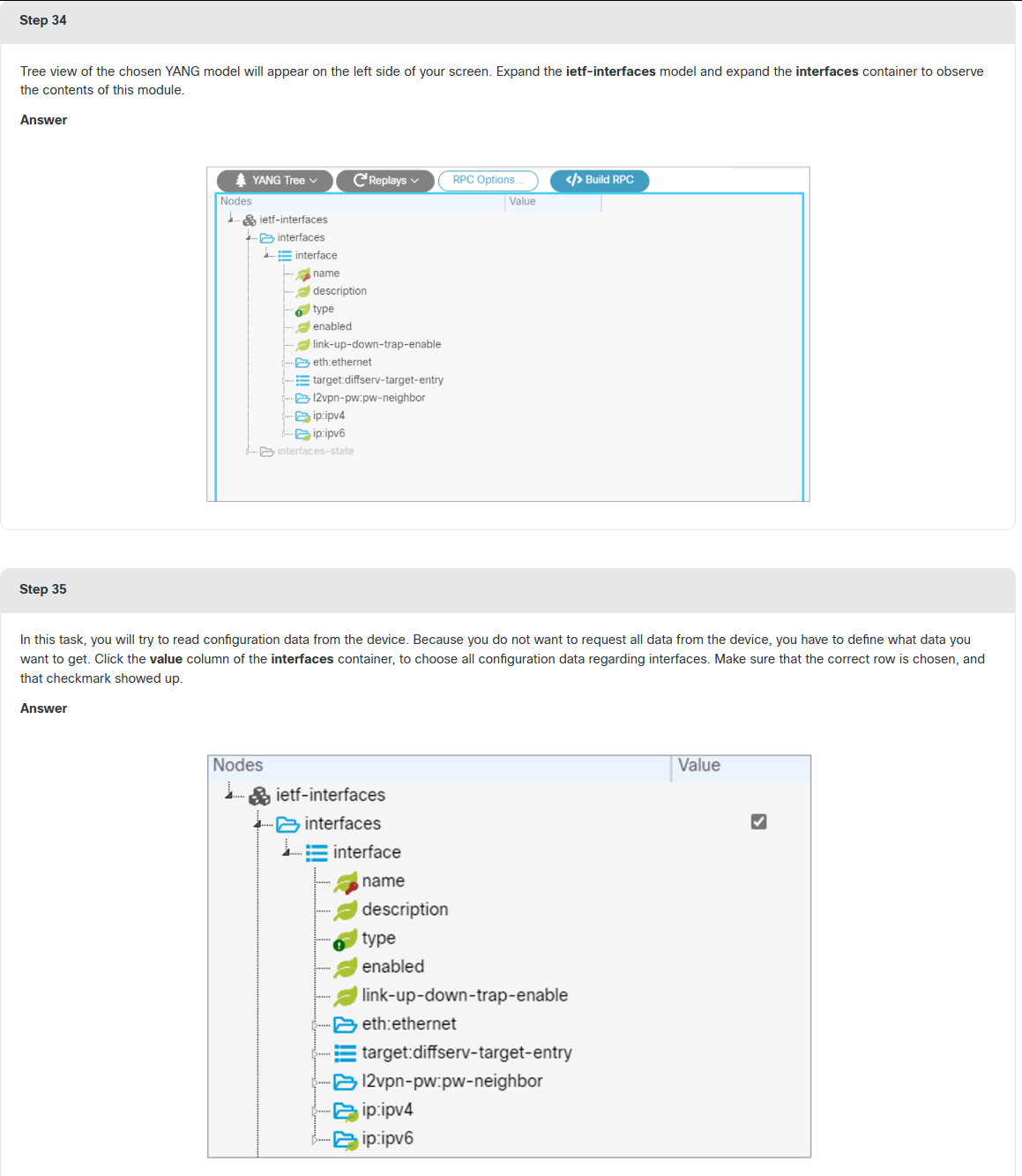Open the YANG Tree dropdown menu

tap(275, 180)
